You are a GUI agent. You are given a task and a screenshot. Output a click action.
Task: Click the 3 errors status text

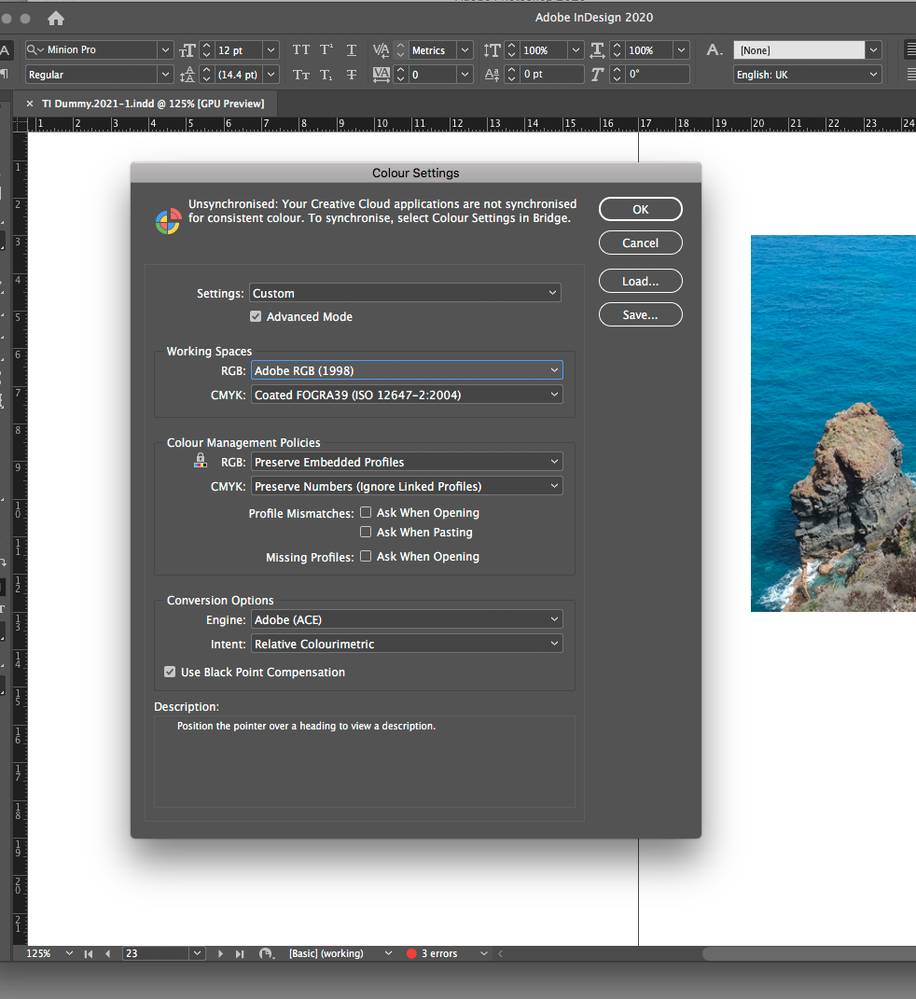point(440,954)
